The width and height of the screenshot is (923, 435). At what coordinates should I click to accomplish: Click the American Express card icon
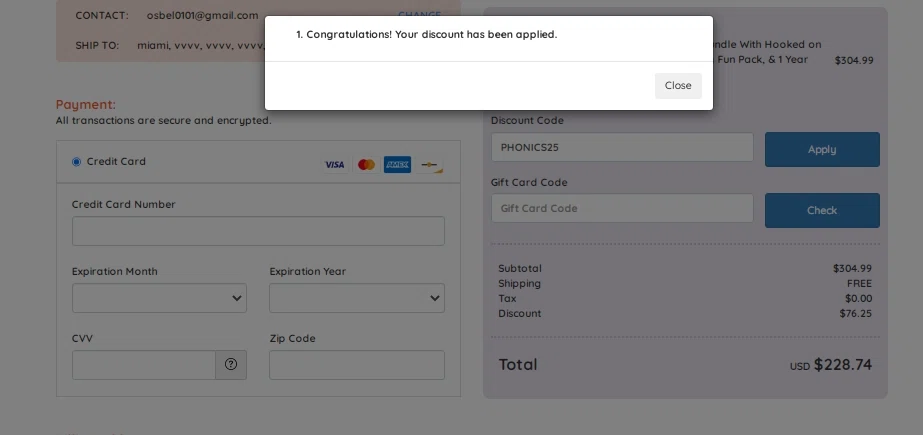tap(397, 165)
